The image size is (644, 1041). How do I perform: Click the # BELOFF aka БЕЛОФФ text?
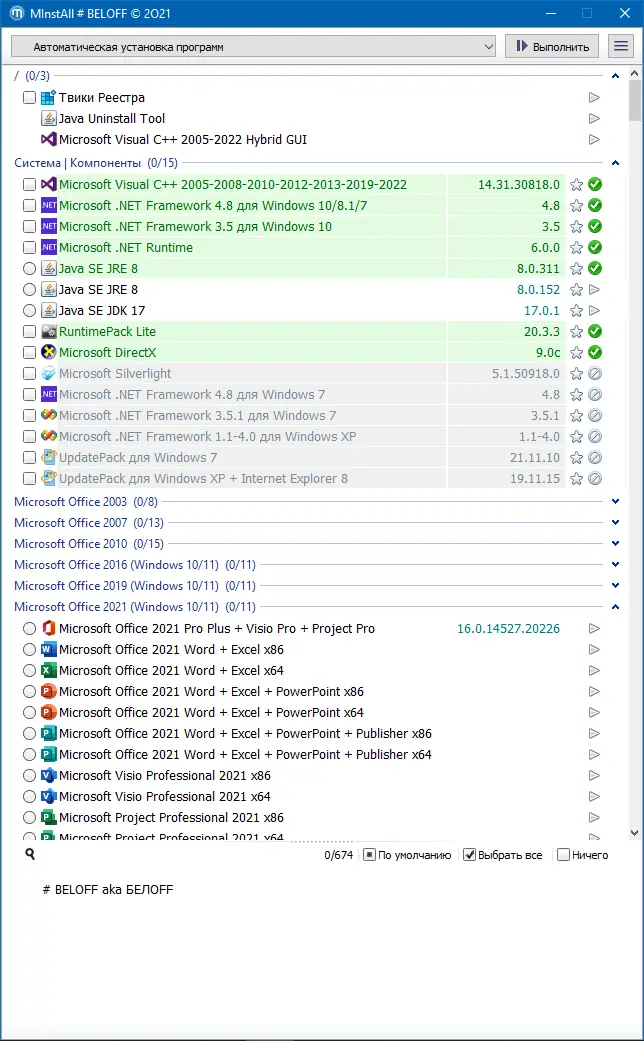108,890
